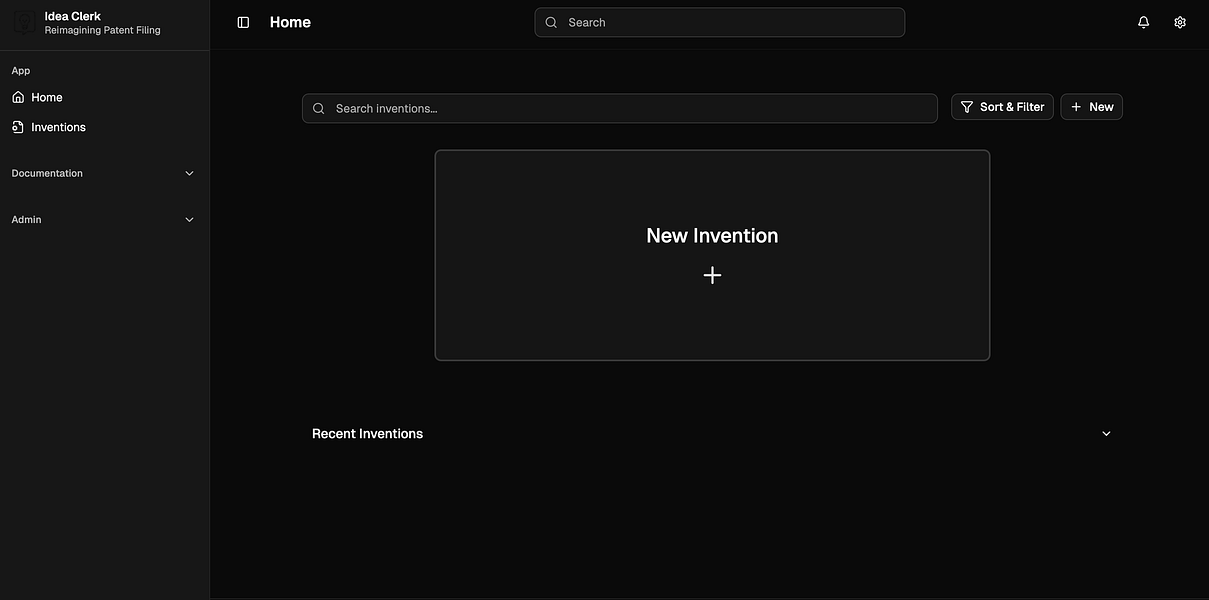1209x600 pixels.
Task: Open the notifications bell
Action: 1143,22
